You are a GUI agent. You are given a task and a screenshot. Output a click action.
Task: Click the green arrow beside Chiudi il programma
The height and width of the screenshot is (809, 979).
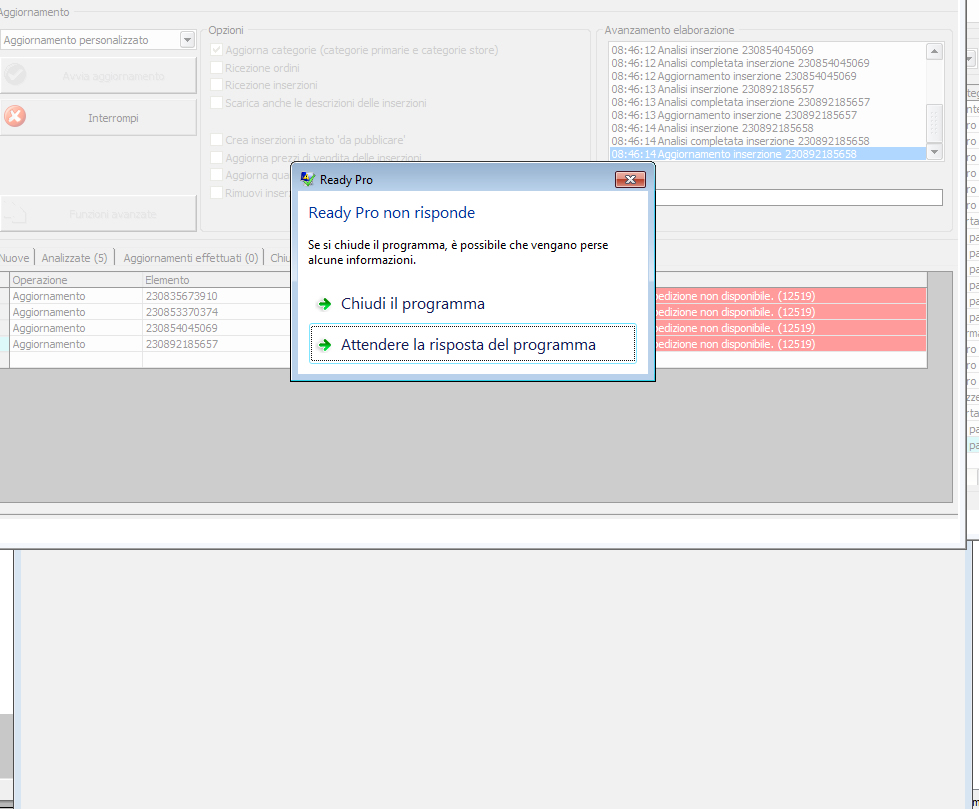[x=325, y=304]
